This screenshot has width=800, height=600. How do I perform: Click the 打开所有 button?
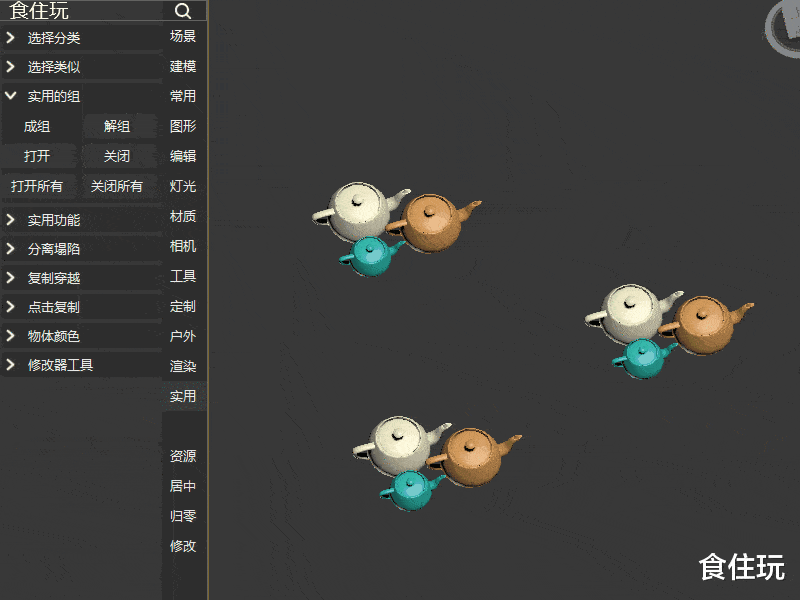37,186
